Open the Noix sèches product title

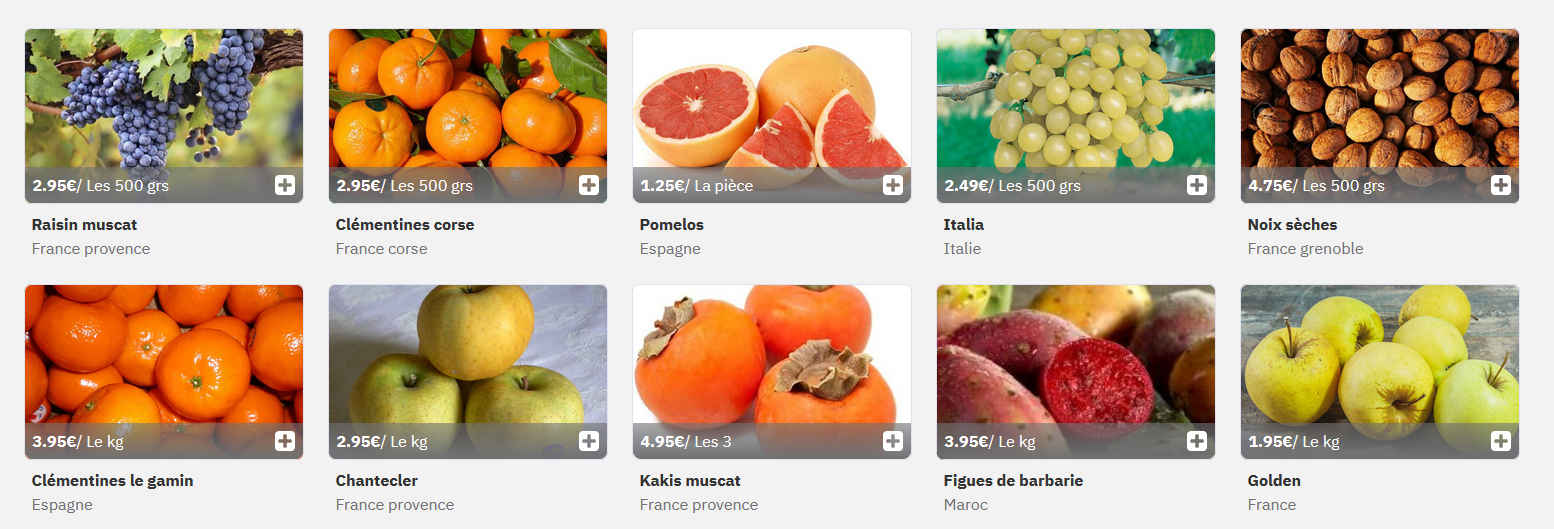[1292, 225]
